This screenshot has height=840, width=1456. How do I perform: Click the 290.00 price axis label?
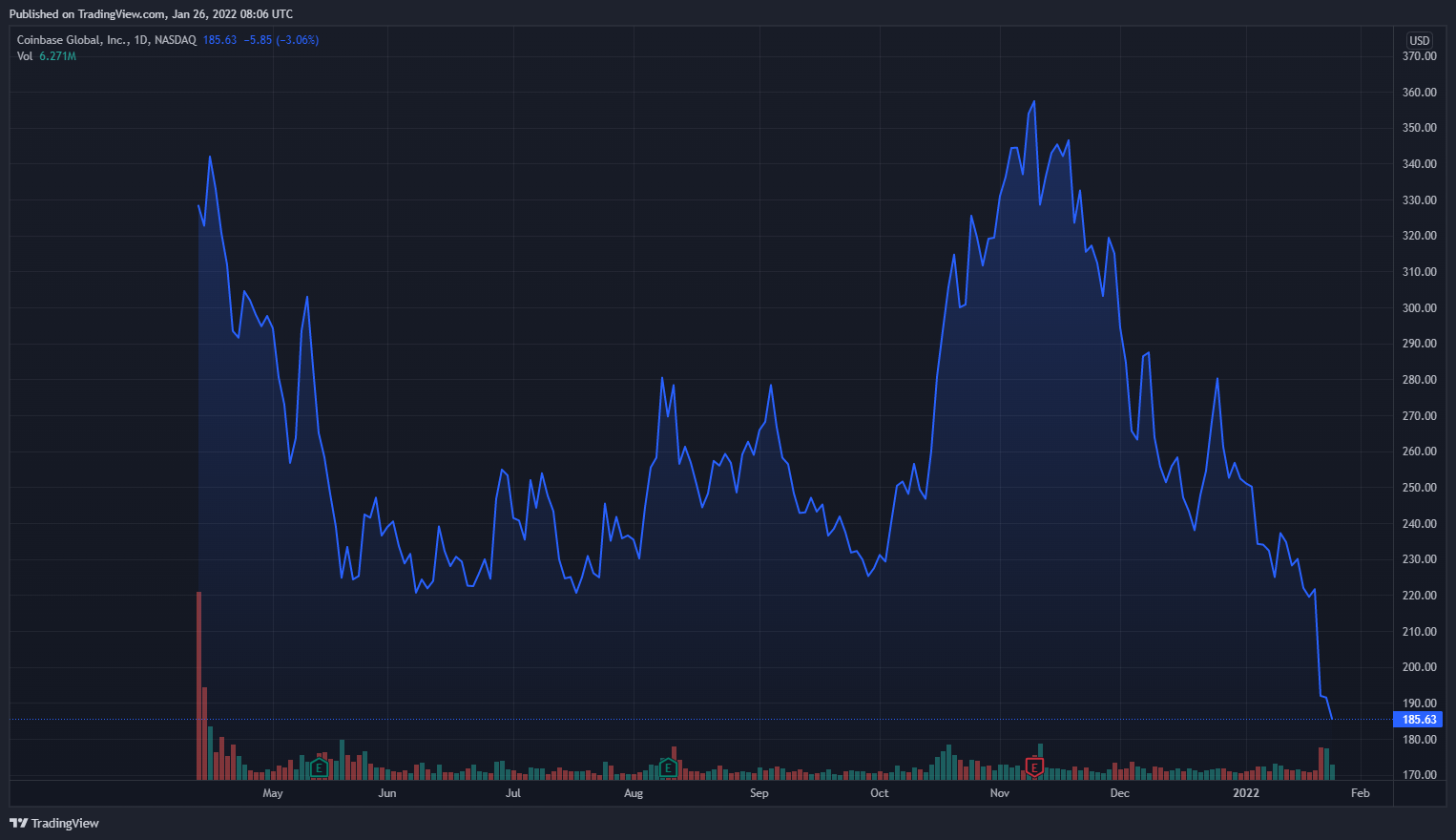point(1420,344)
